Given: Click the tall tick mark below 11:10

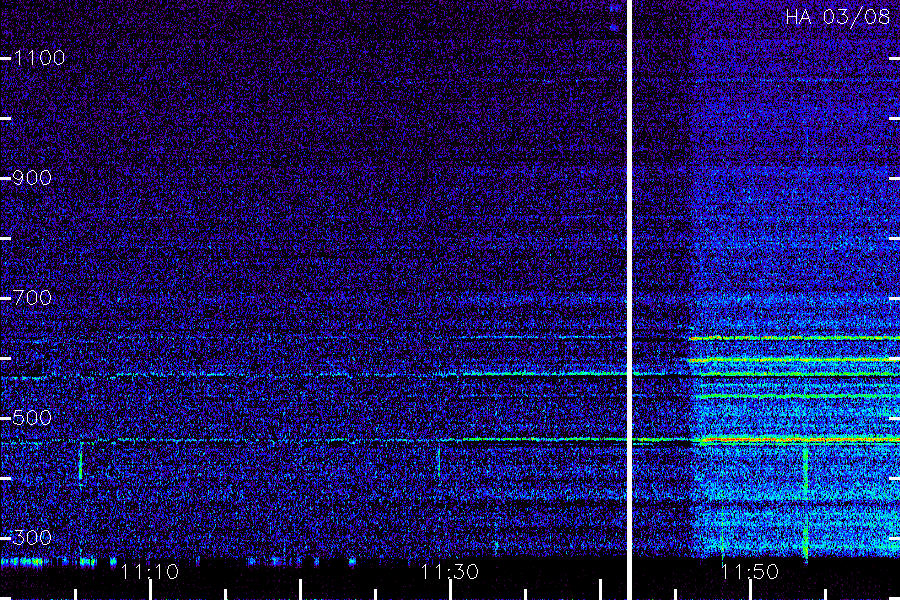Looking at the screenshot, I should [150, 590].
